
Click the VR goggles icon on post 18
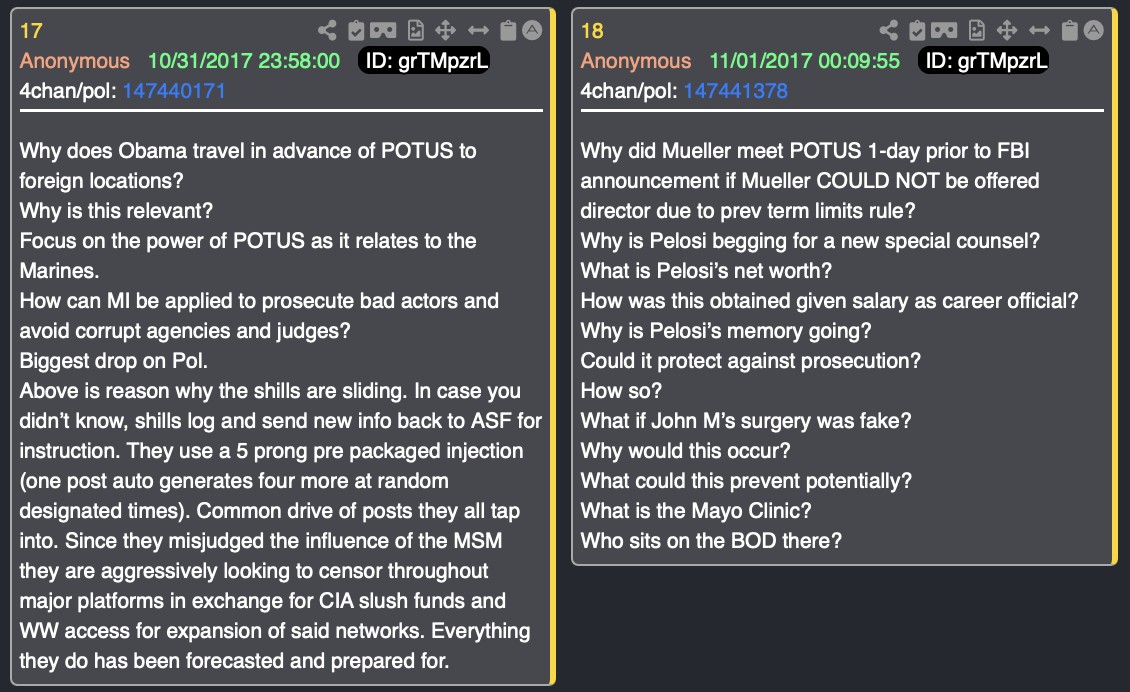(944, 30)
